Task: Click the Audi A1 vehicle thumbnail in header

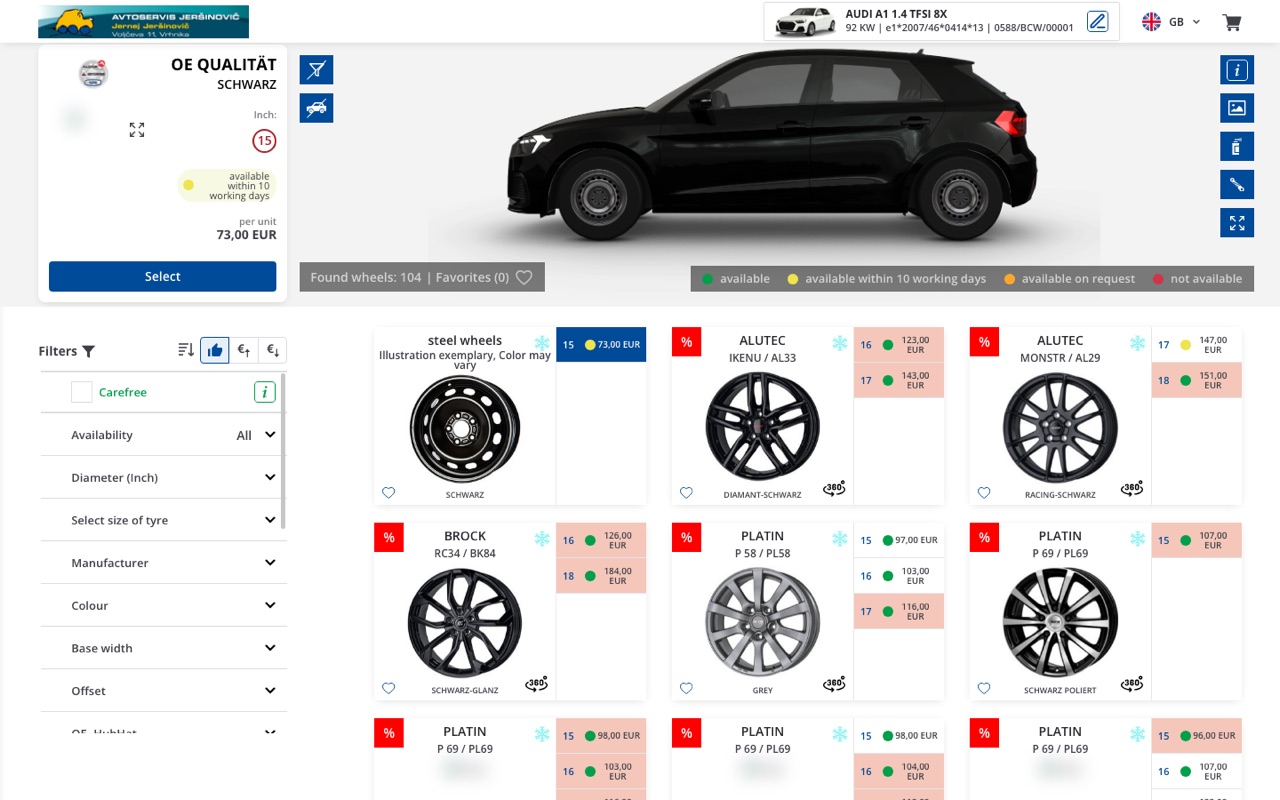Action: coord(805,21)
